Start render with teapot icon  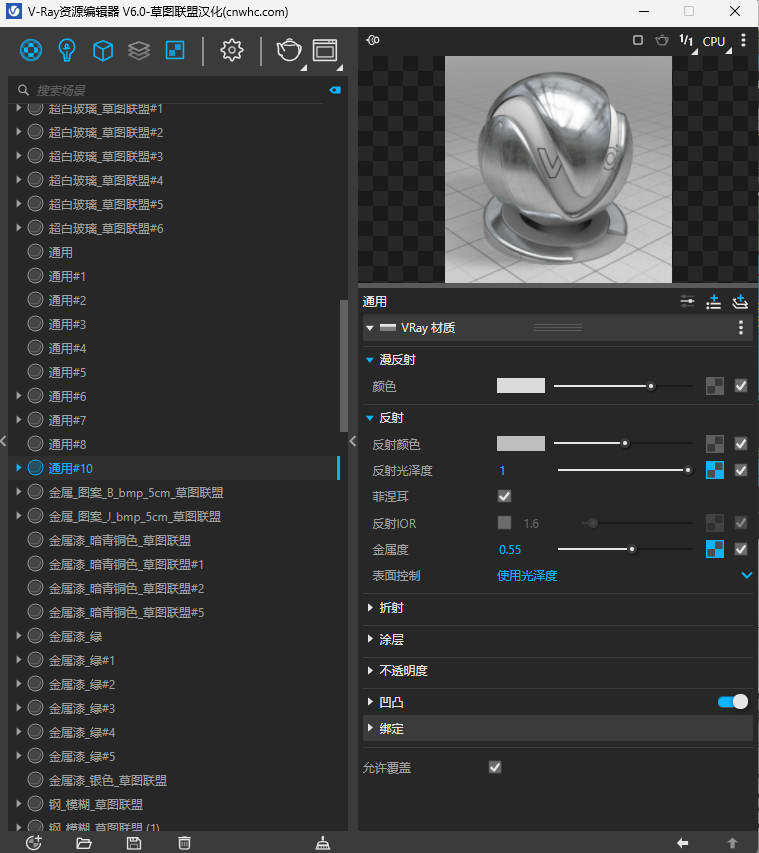point(289,50)
